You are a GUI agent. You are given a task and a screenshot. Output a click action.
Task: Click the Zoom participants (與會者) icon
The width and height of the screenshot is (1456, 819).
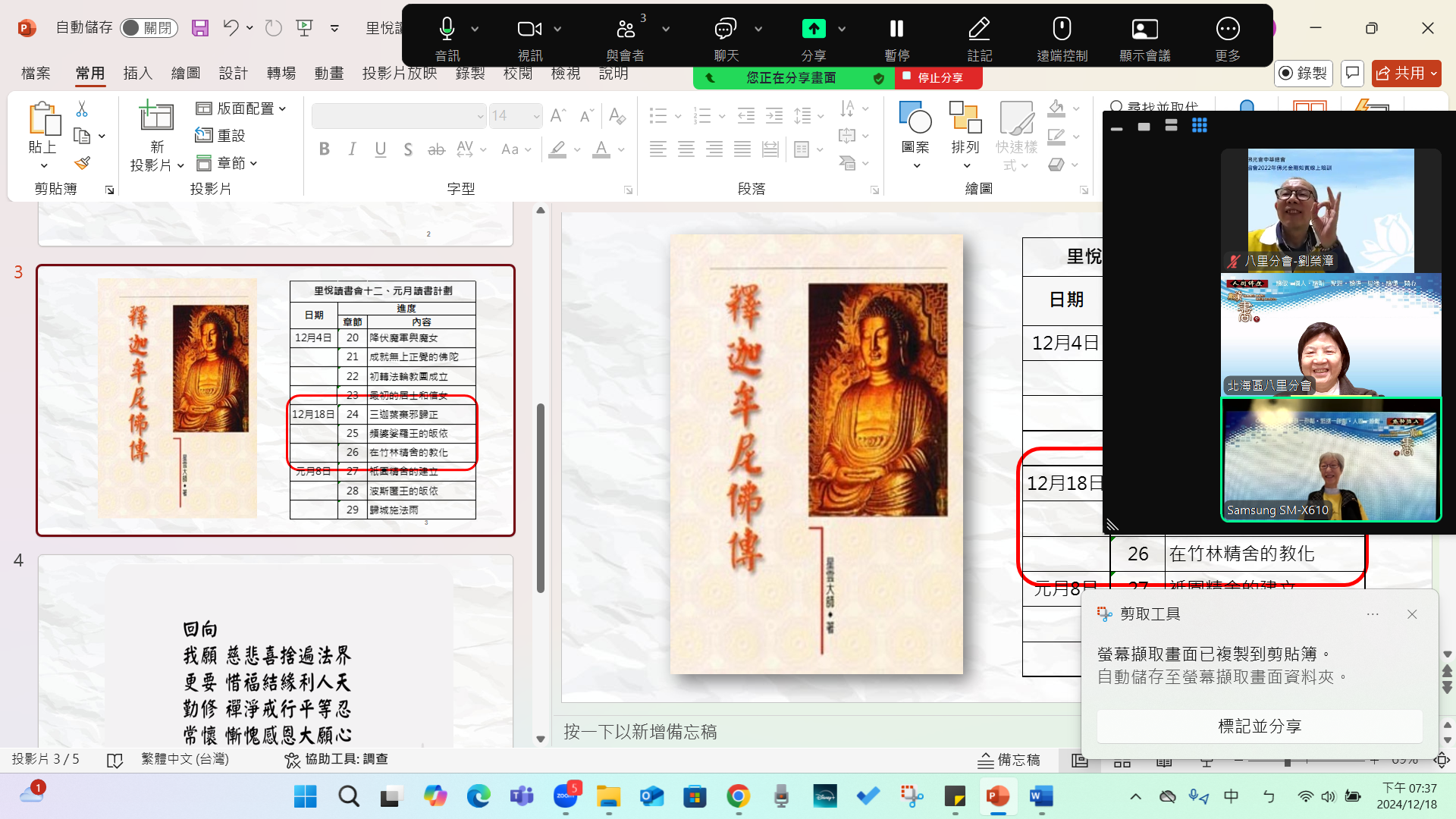click(x=626, y=30)
